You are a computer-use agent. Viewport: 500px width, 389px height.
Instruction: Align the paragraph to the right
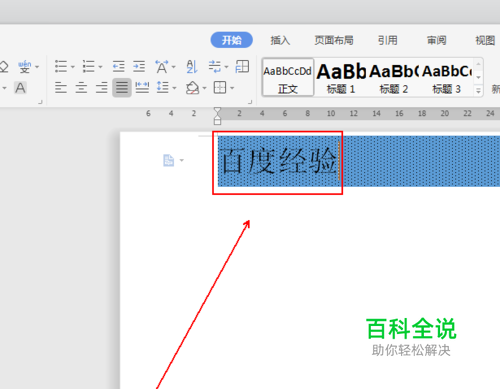pyautogui.click(x=101, y=88)
